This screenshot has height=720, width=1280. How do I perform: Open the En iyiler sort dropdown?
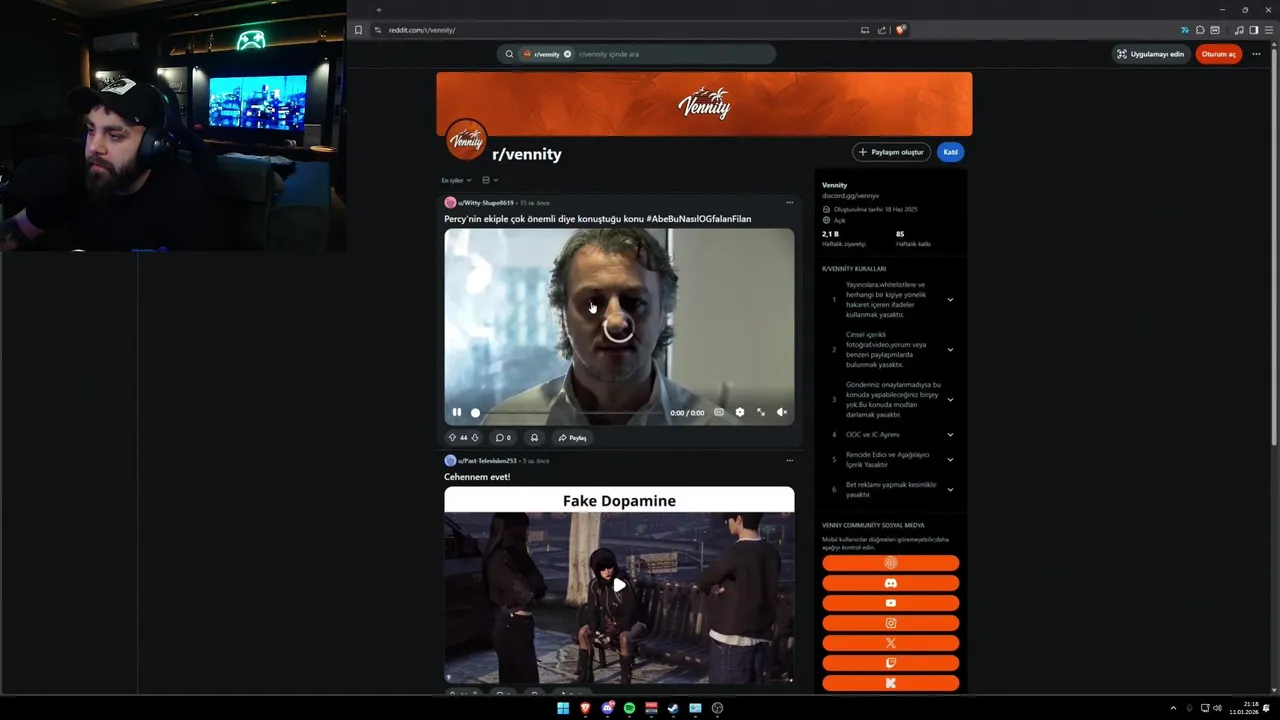456,180
